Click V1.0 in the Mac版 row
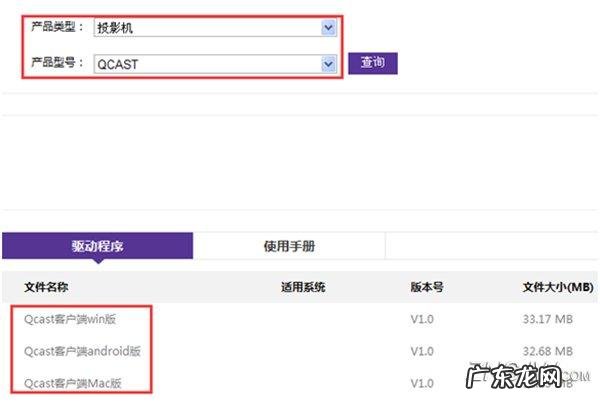 tap(422, 383)
